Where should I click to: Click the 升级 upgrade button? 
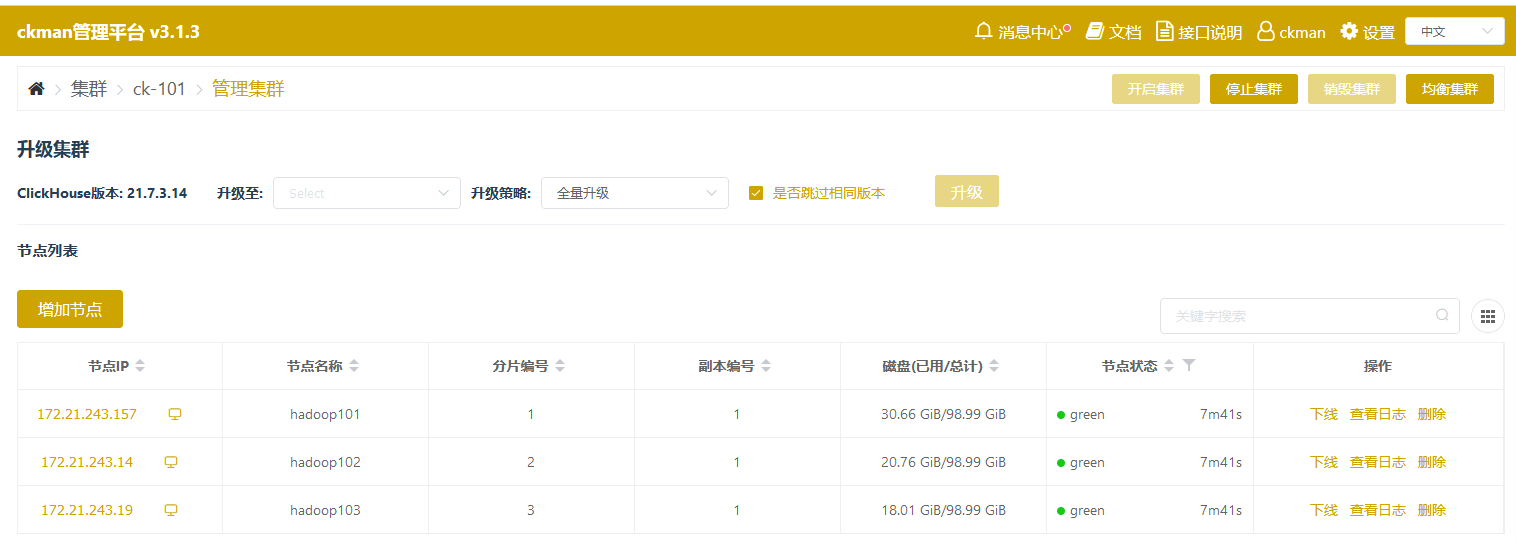pyautogui.click(x=967, y=192)
